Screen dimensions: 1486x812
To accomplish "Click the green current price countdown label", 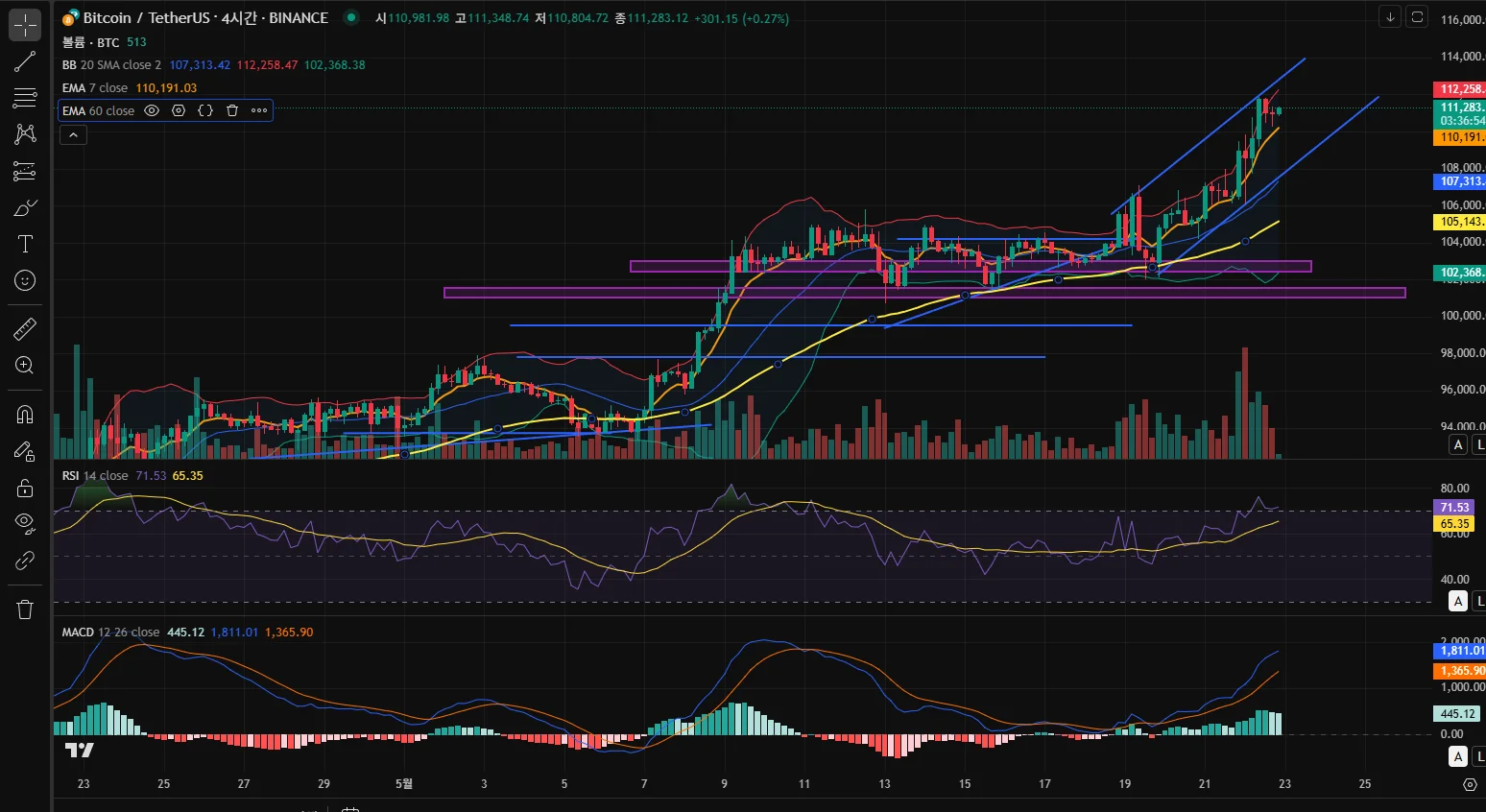I will [x=1461, y=114].
